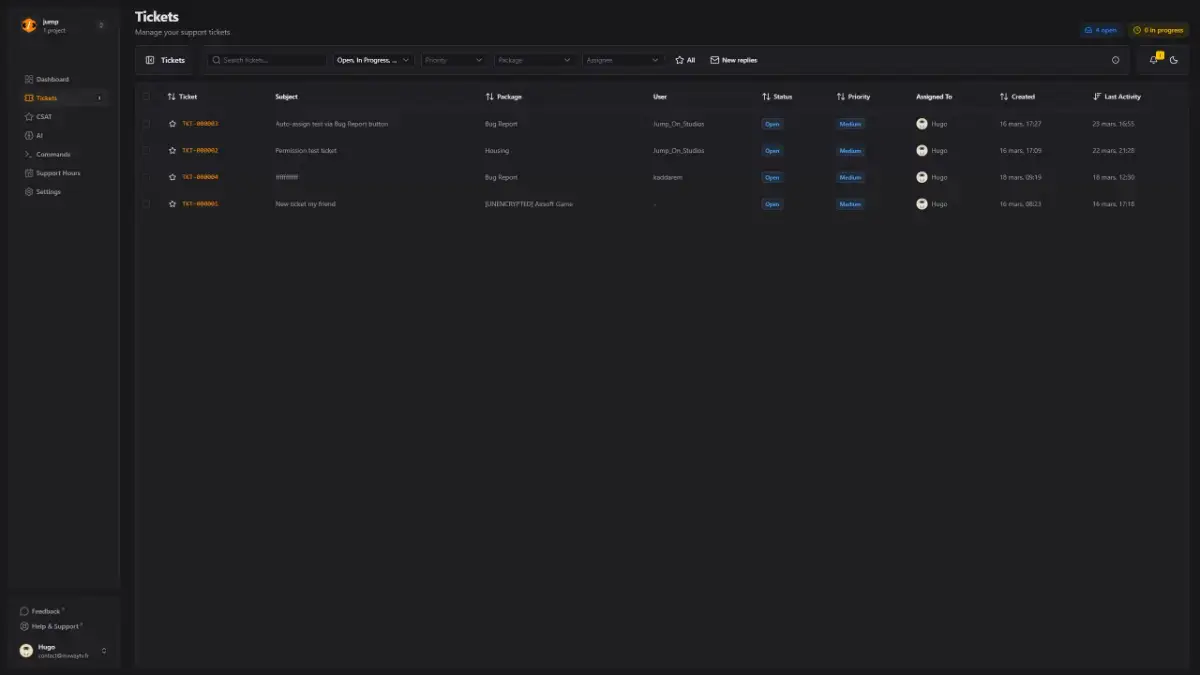Open ticket link TKT-000002
This screenshot has height=675, width=1200.
pos(200,150)
